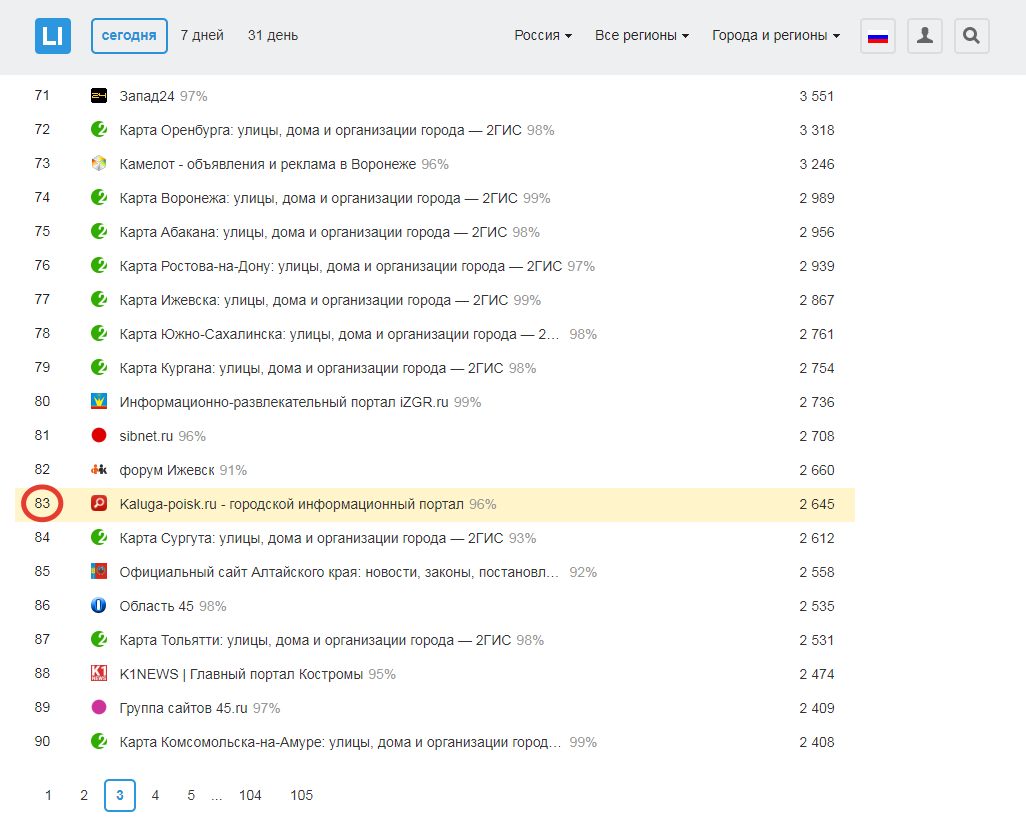The height and width of the screenshot is (823, 1026).
Task: Click the LI logo icon
Action: pos(53,36)
